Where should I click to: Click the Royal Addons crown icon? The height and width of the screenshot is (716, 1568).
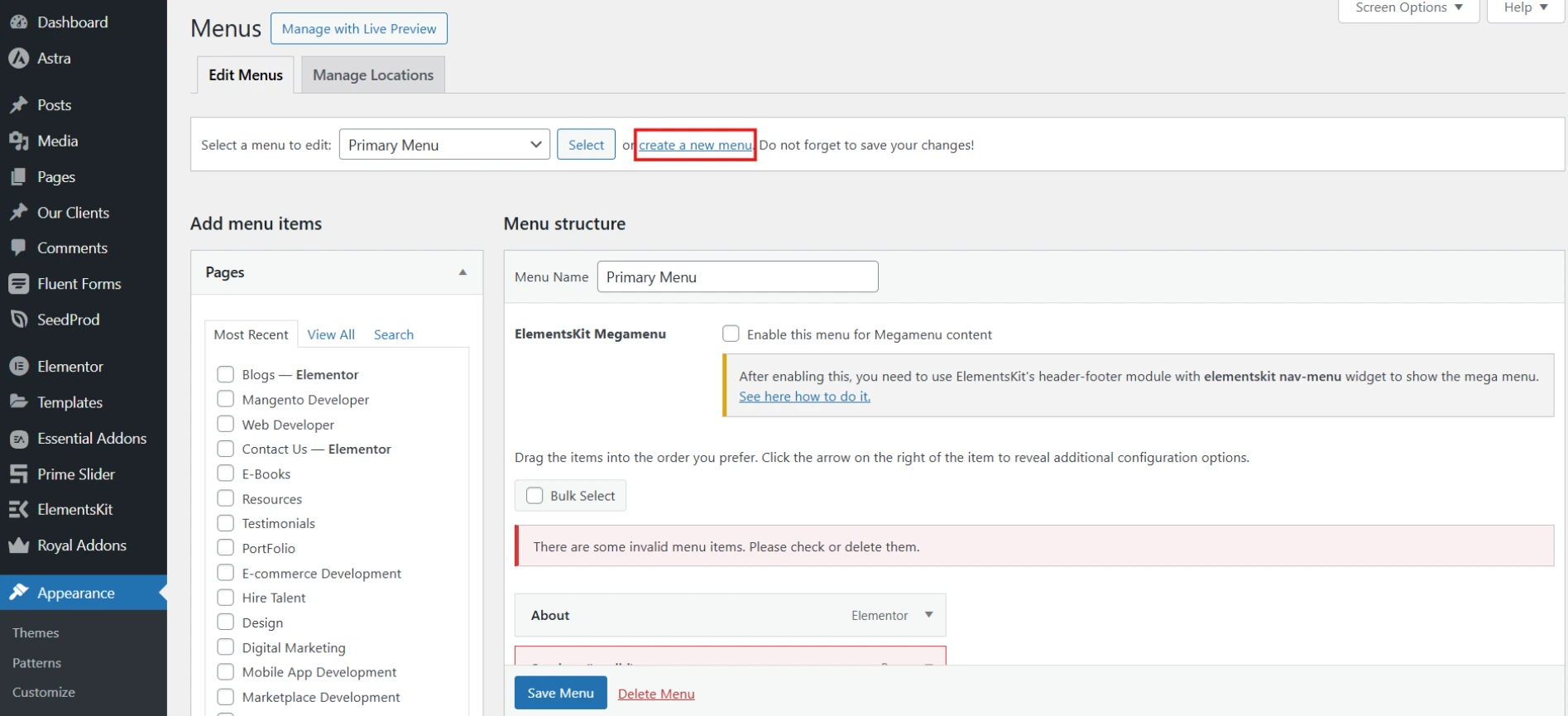pos(18,545)
